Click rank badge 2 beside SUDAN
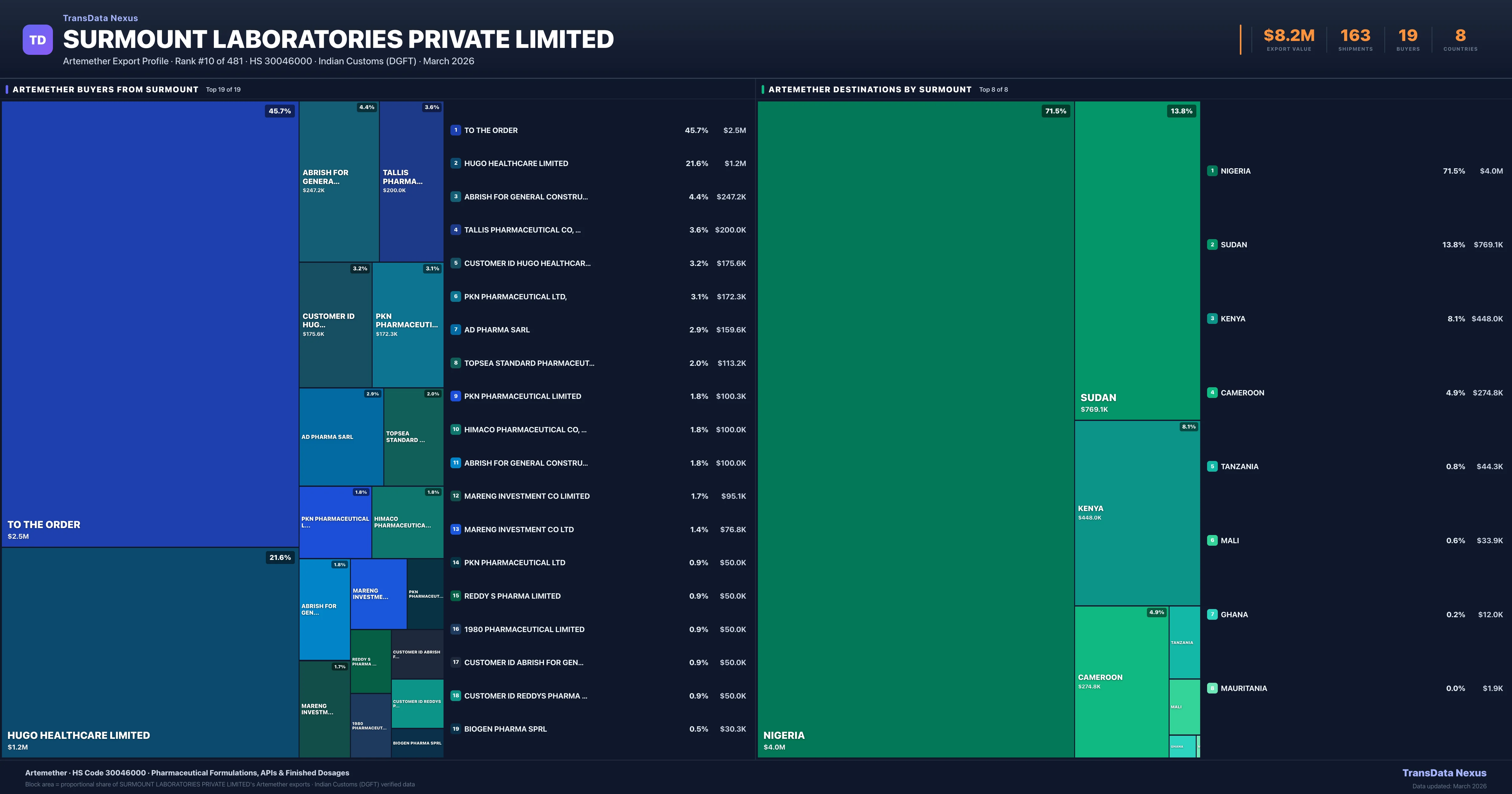 pos(1212,245)
